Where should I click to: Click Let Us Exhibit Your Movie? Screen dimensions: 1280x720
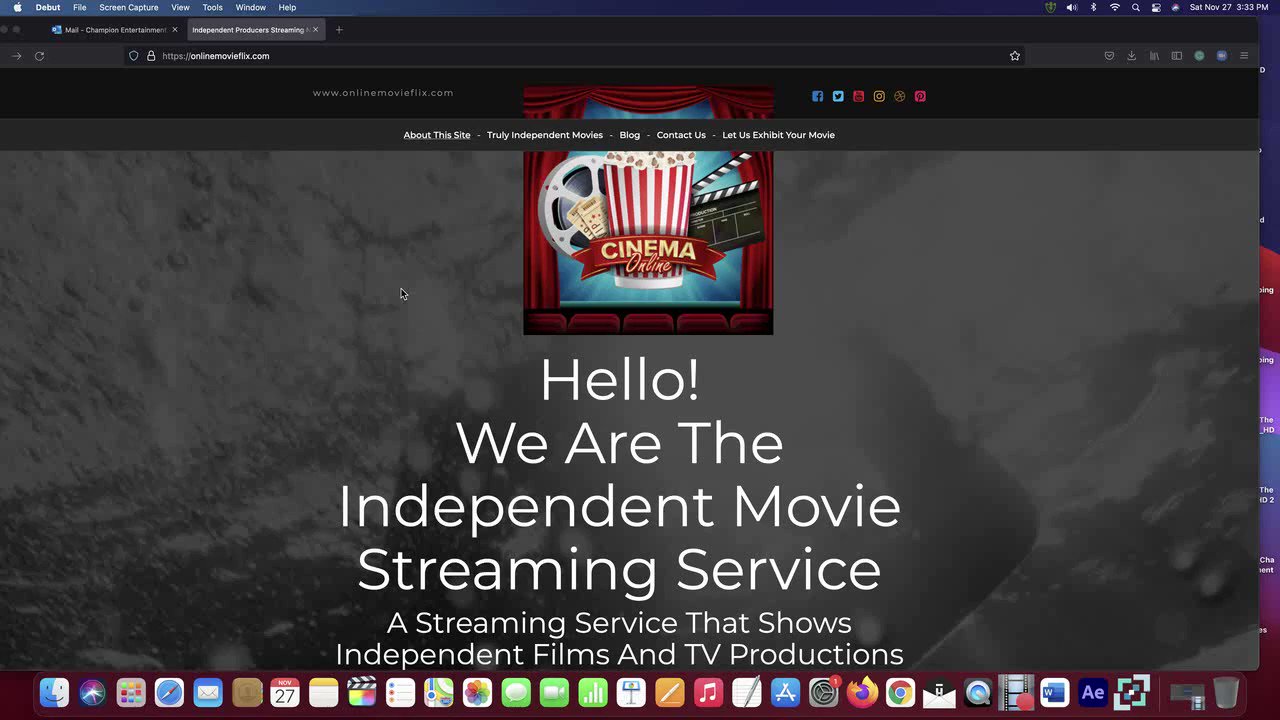coord(778,135)
